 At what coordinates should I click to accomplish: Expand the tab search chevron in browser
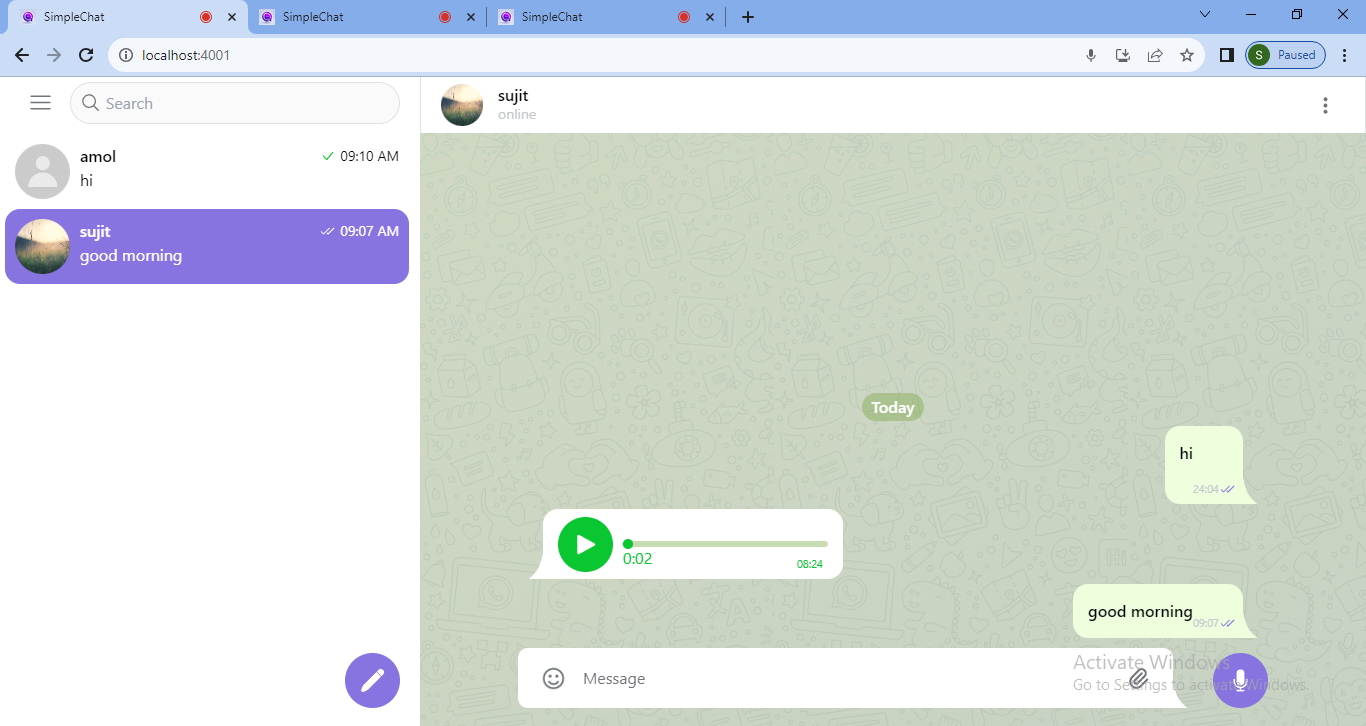1204,15
